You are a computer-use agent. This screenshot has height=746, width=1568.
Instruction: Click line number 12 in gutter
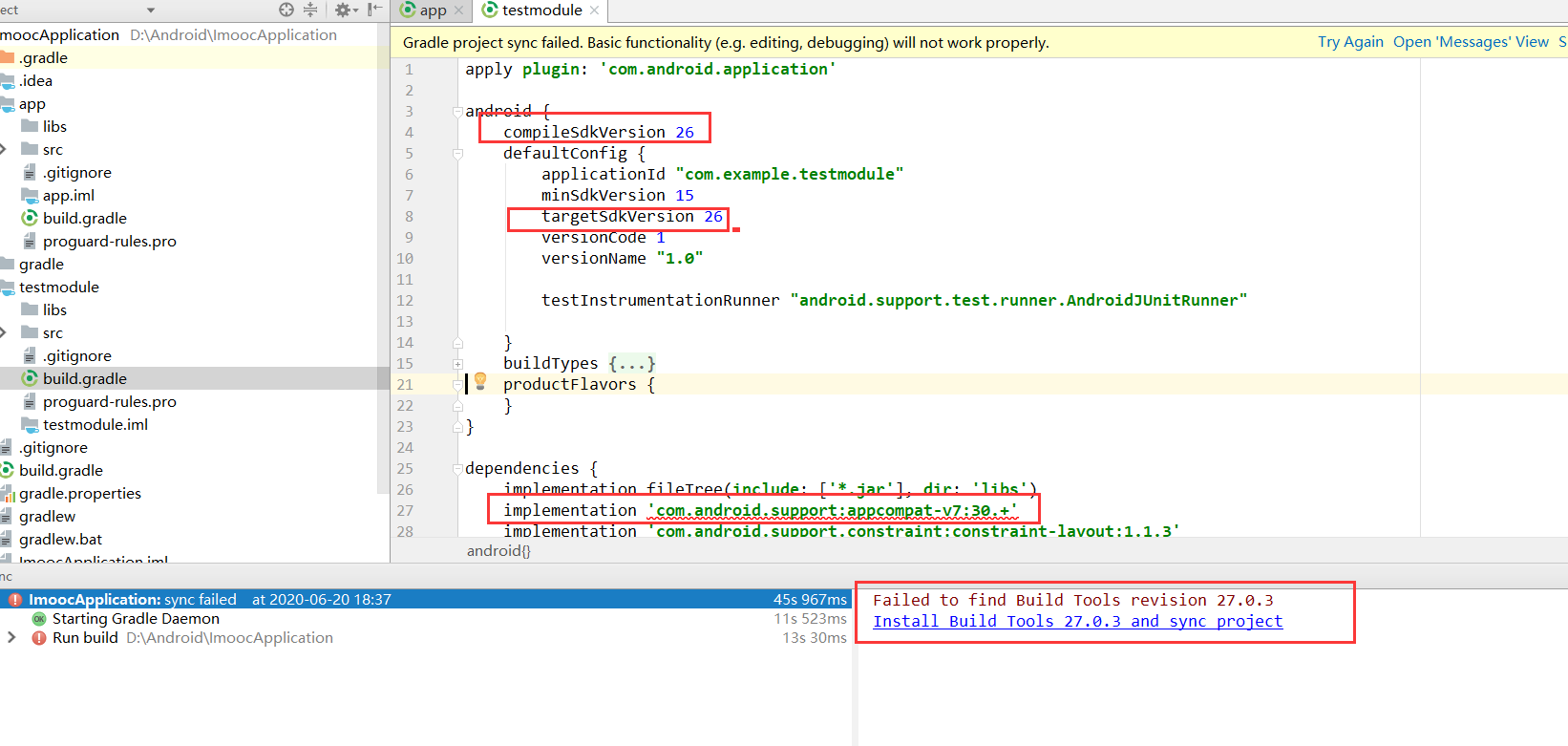coord(405,300)
